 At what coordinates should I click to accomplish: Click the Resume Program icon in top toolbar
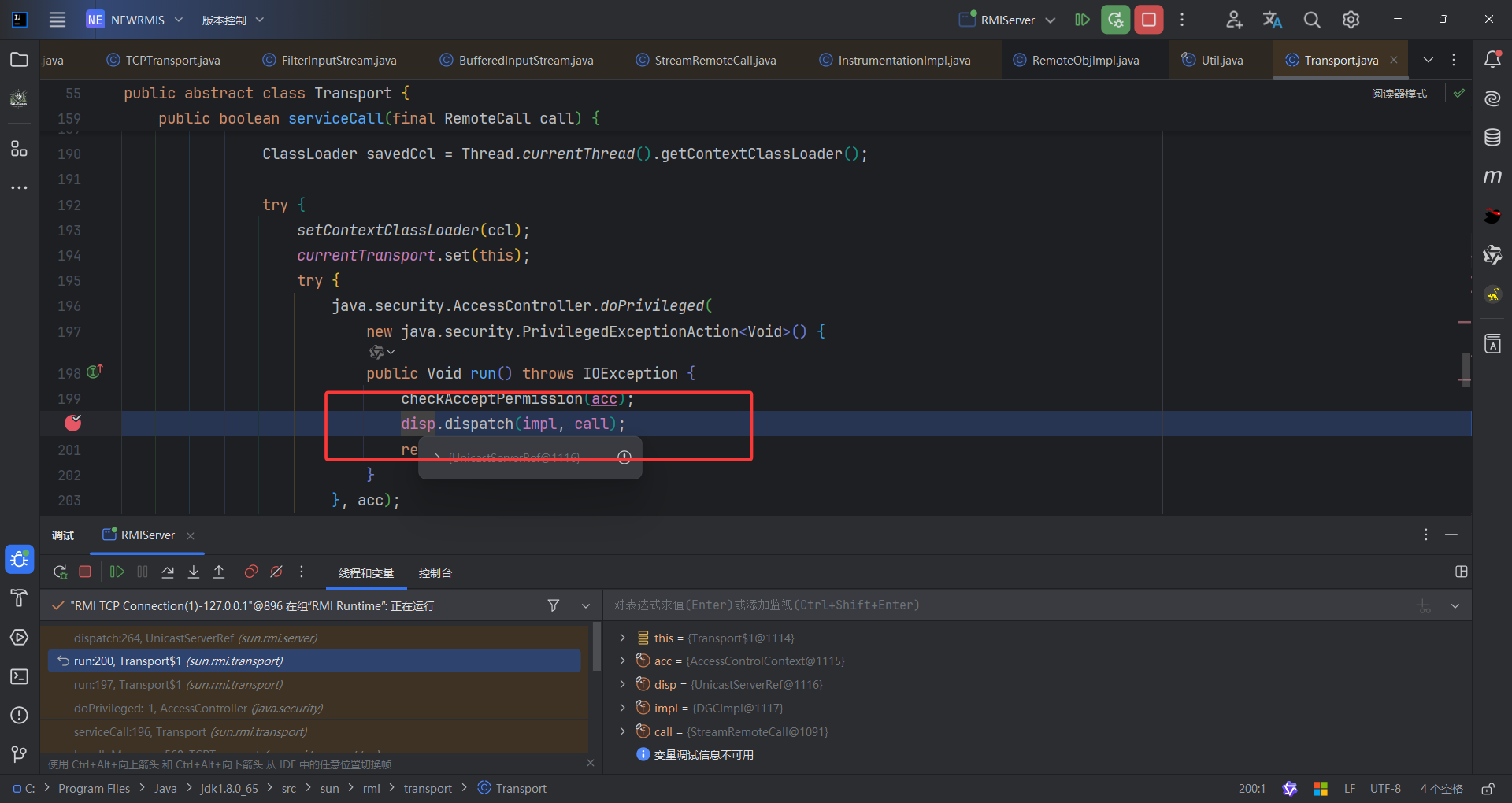[x=1082, y=20]
